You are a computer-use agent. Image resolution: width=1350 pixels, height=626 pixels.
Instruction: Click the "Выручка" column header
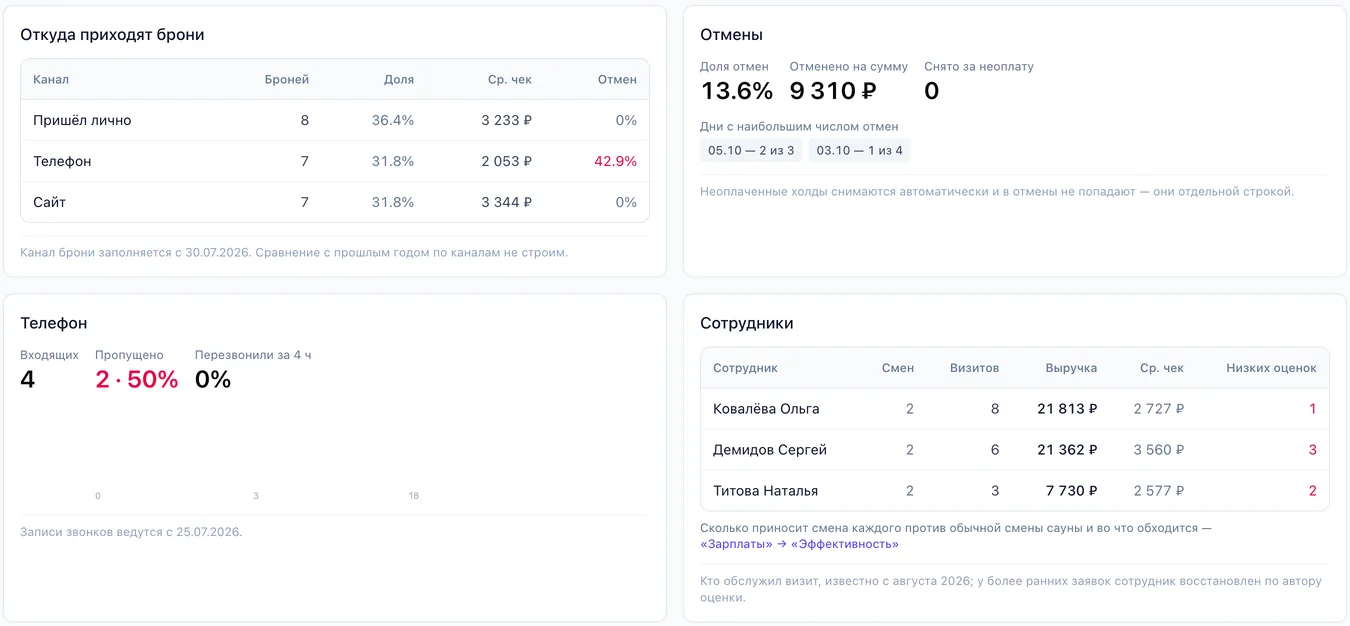(x=1071, y=368)
